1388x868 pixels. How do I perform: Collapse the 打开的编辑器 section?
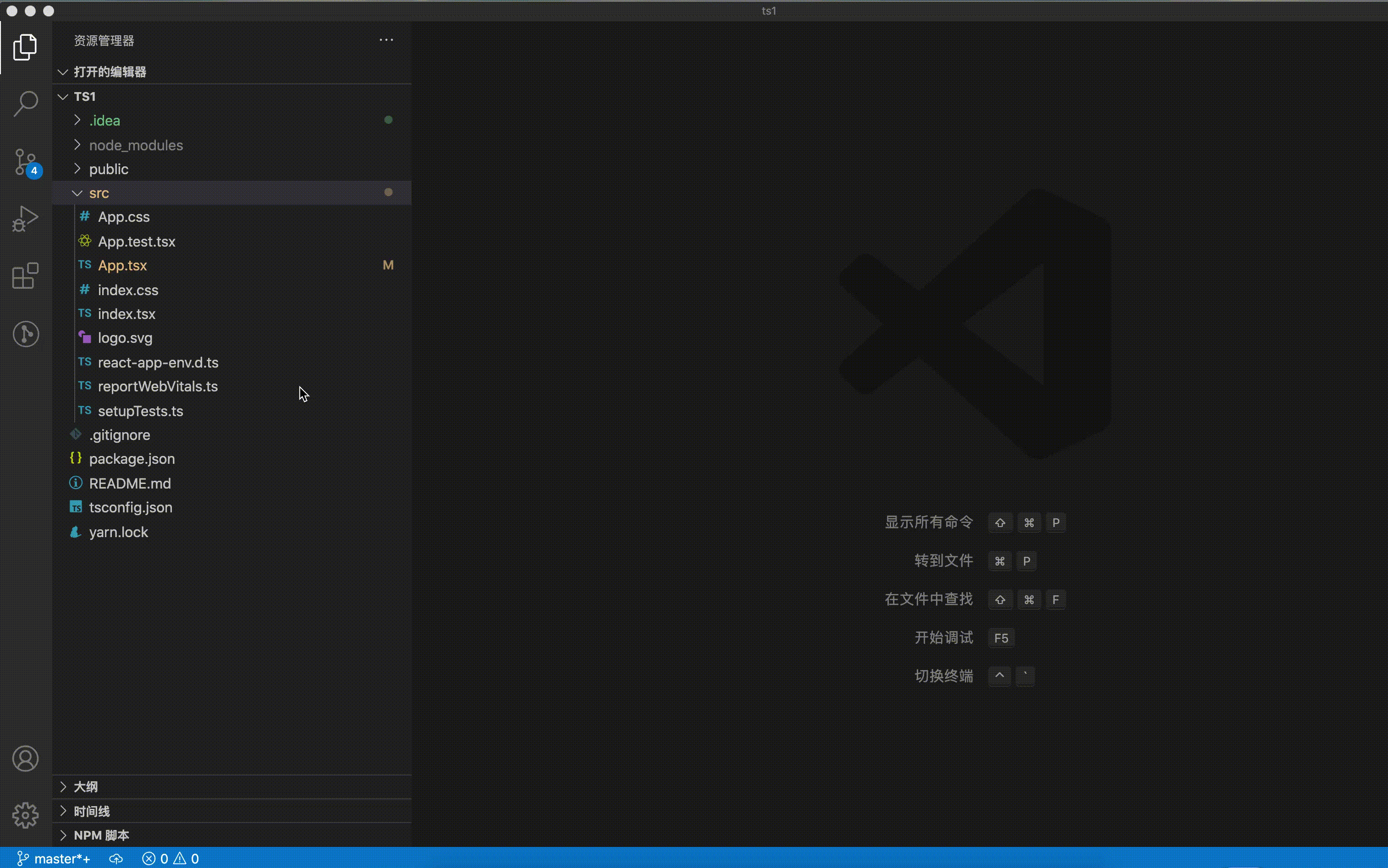[x=110, y=72]
